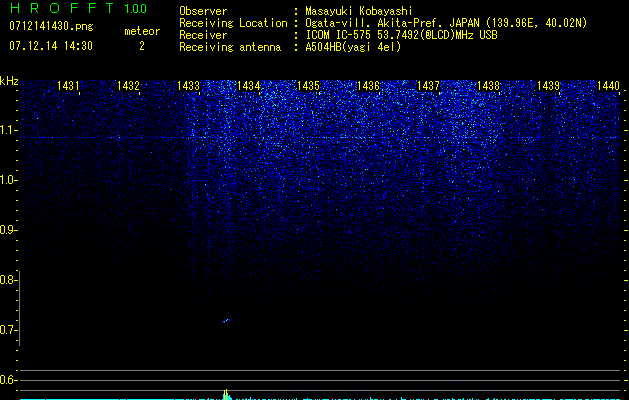This screenshot has width=629, height=400.
Task: Click the 1437 time marker
Action: (x=428, y=85)
